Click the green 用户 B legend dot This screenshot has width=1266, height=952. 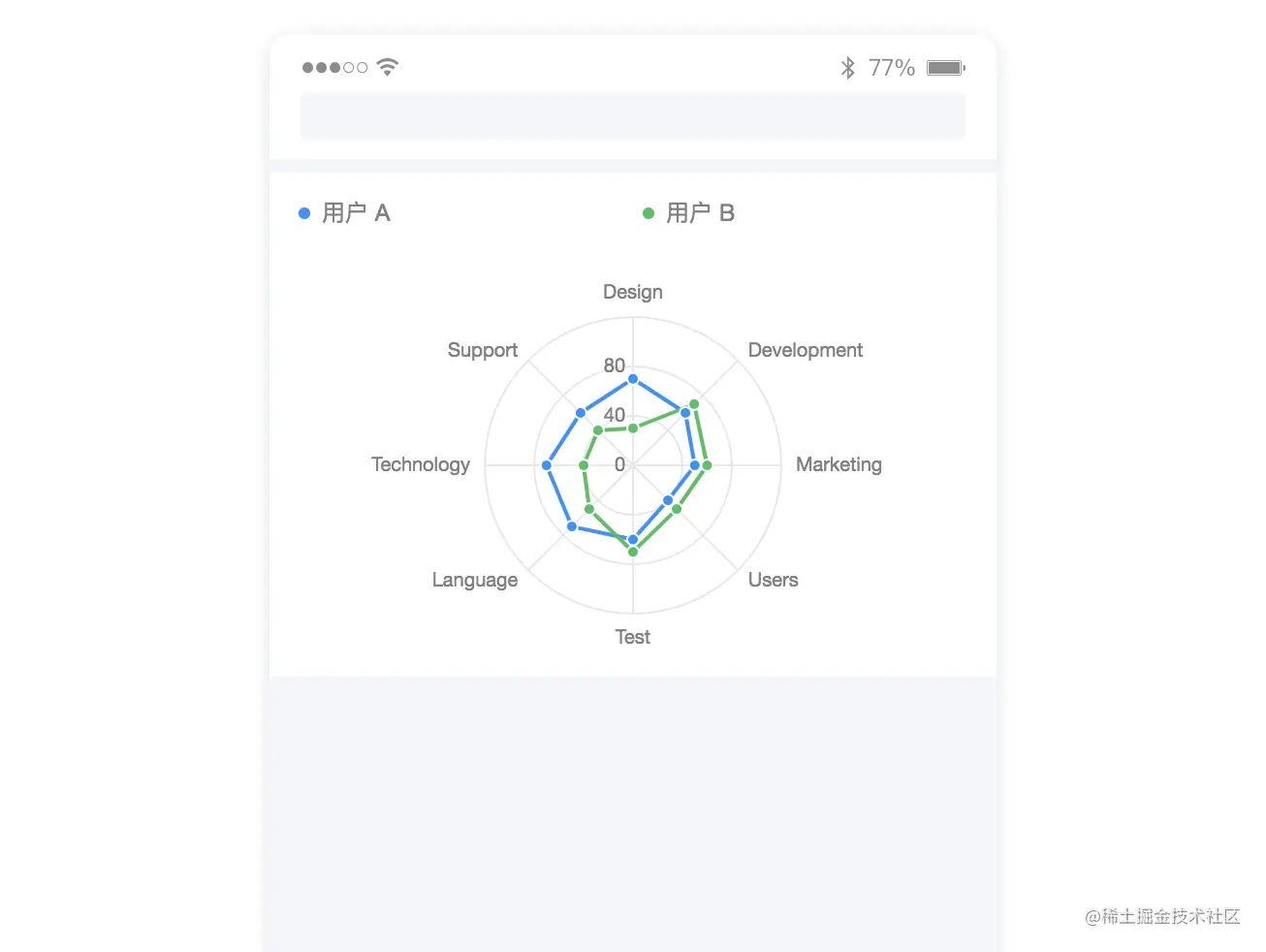coord(649,213)
